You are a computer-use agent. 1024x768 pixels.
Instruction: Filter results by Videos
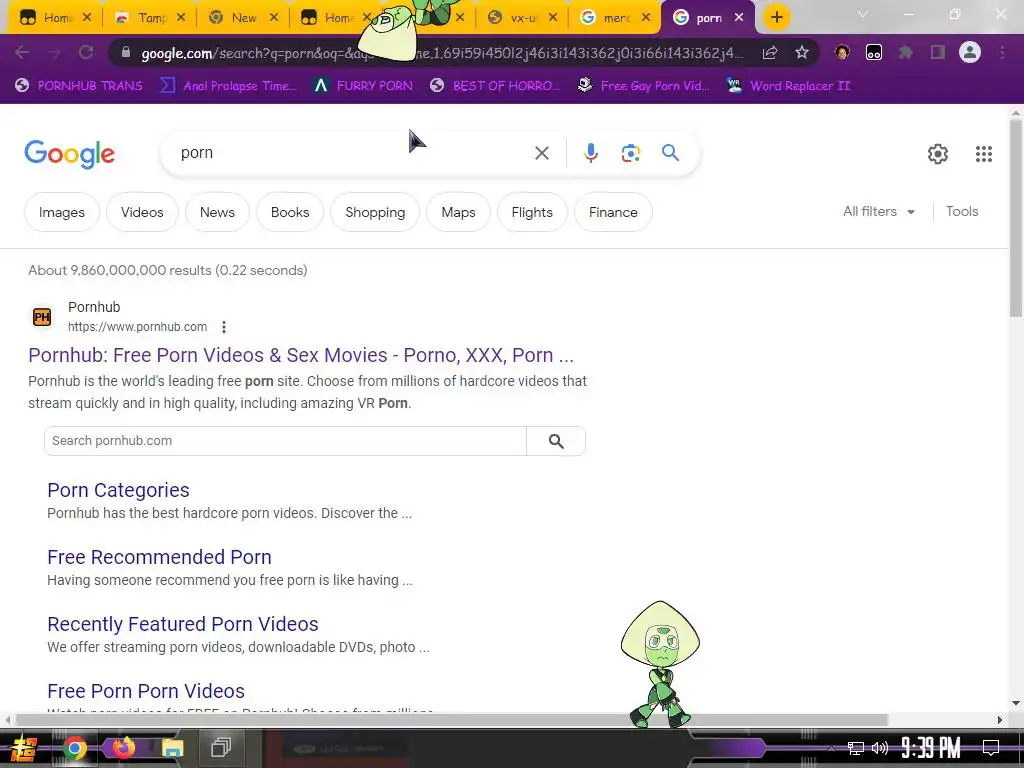point(142,212)
